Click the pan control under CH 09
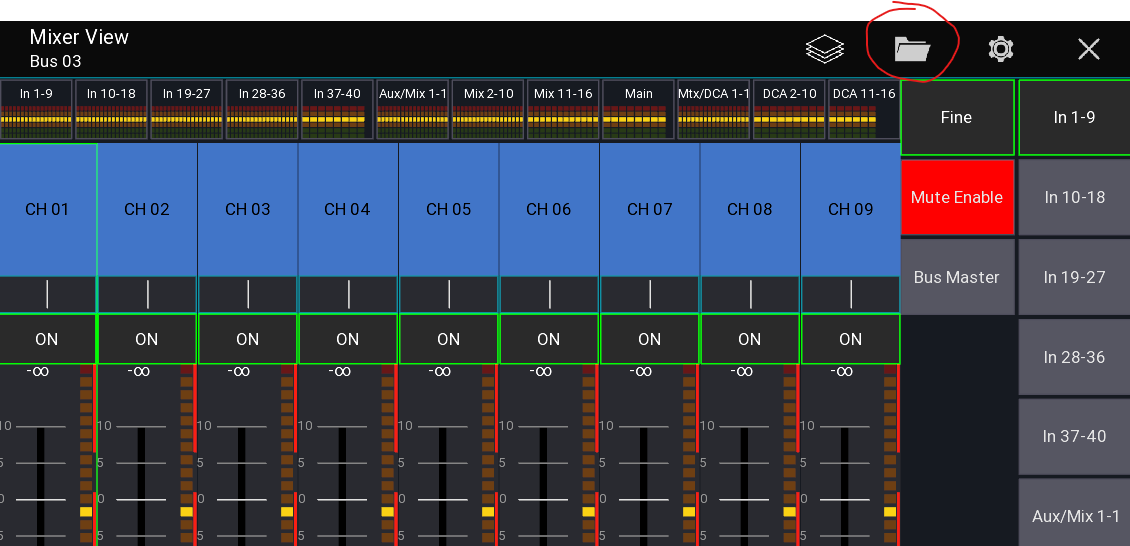Viewport: 1130px width, 546px height. pyautogui.click(x=850, y=295)
